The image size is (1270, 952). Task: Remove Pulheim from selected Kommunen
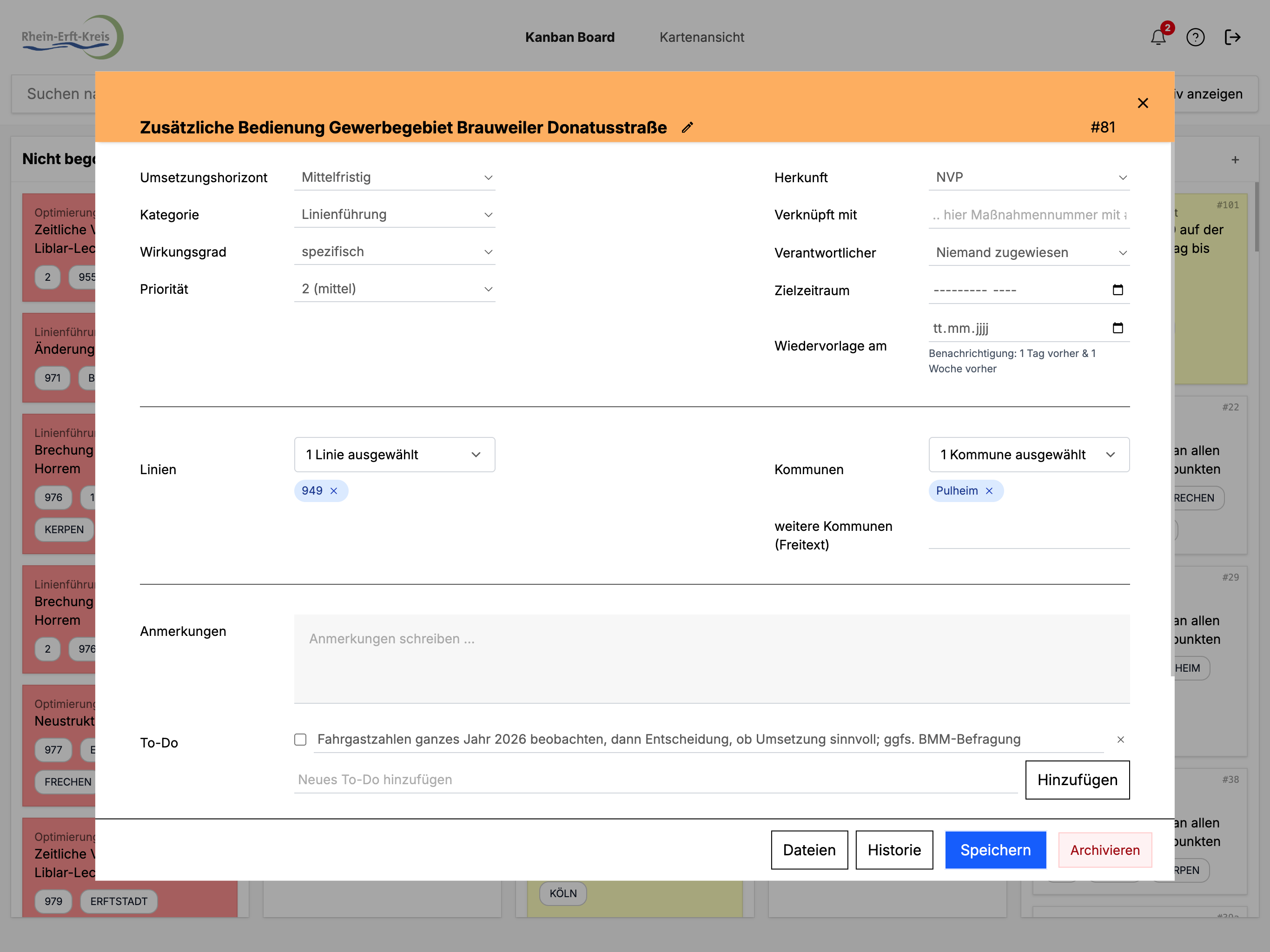click(989, 491)
